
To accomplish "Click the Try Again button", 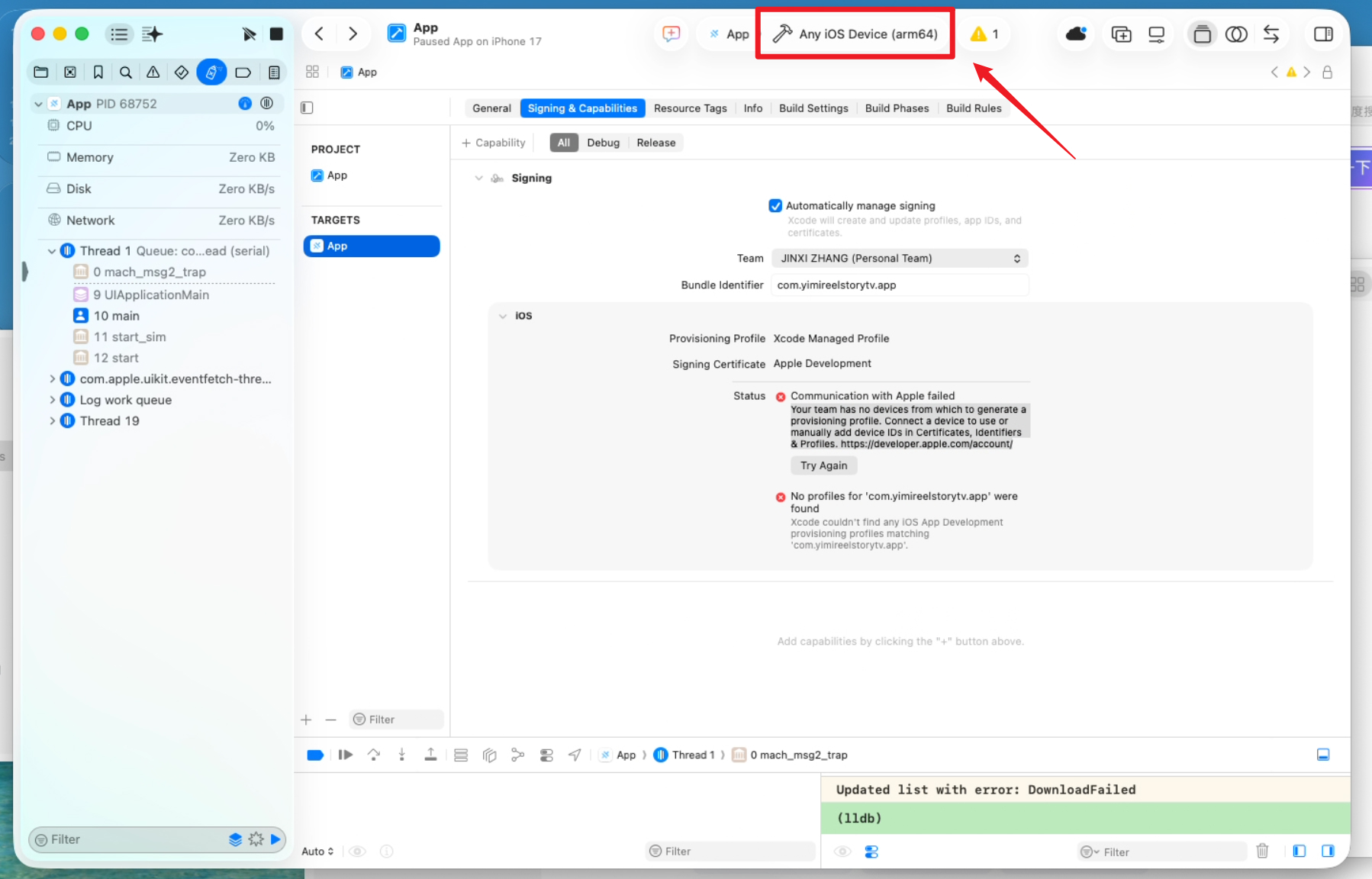I will [823, 465].
